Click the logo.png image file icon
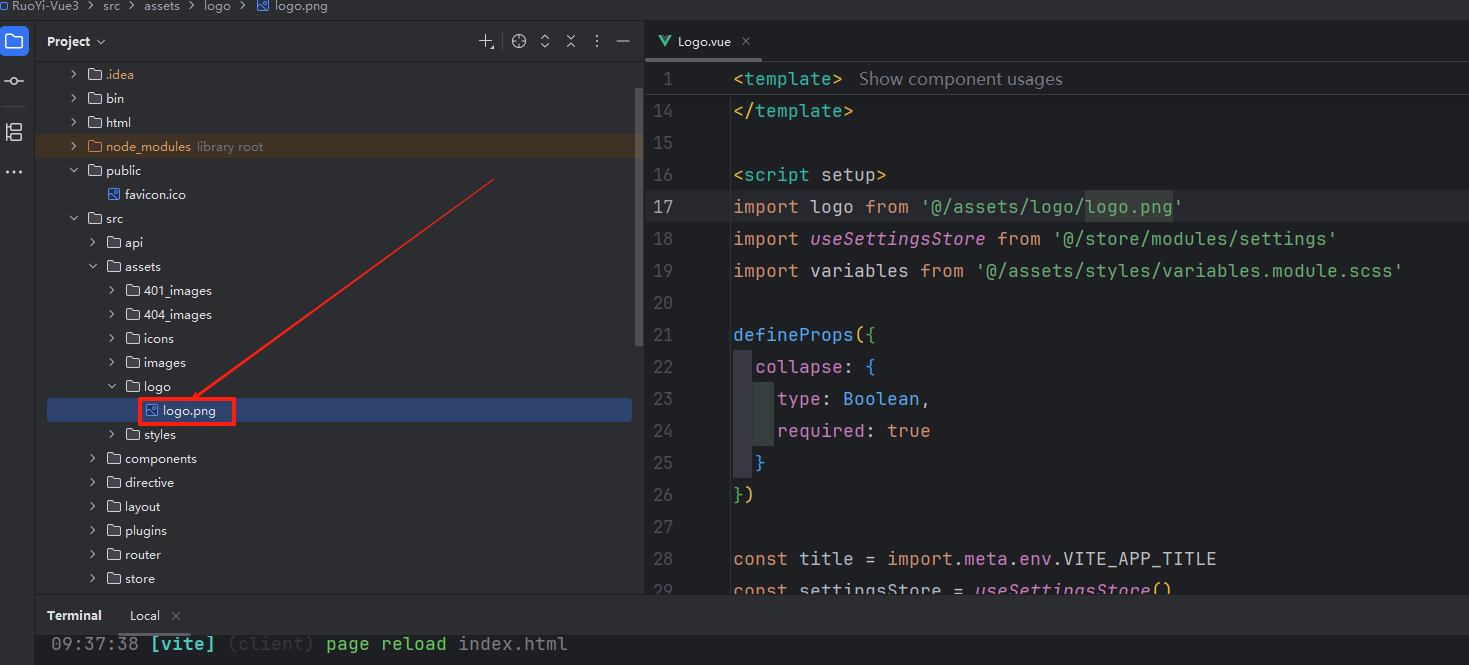The height and width of the screenshot is (665, 1469). pyautogui.click(x=152, y=411)
